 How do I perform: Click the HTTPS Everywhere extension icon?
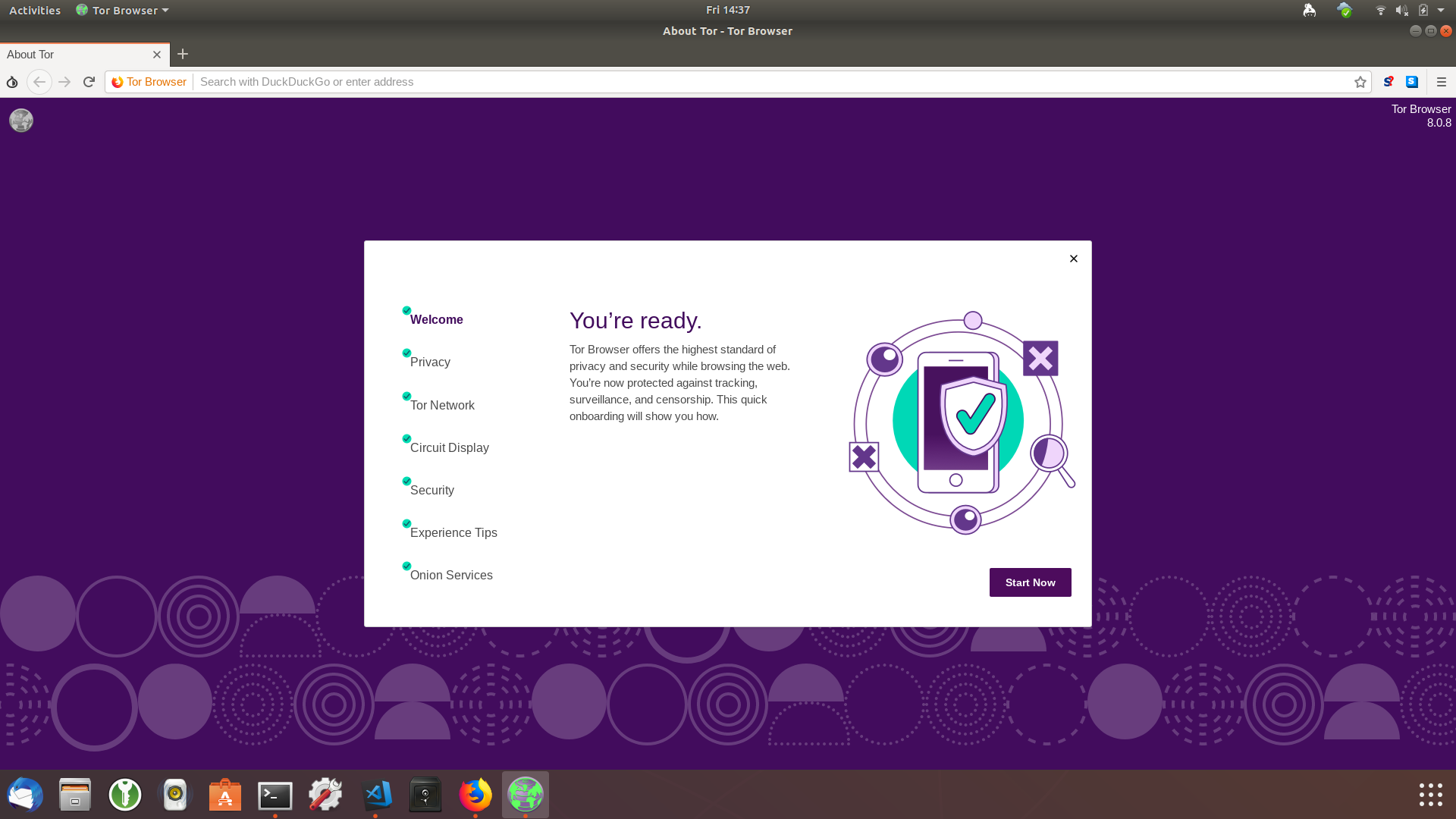click(x=1412, y=82)
